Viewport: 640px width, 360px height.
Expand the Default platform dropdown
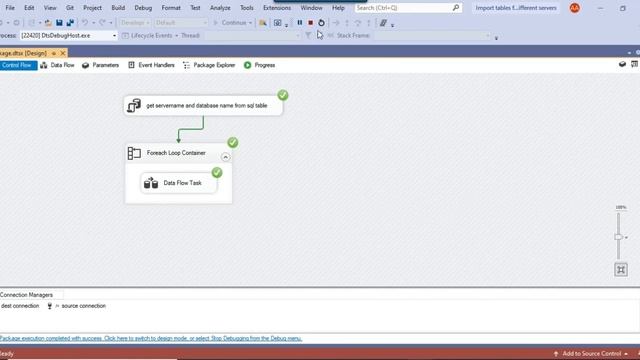click(205, 23)
